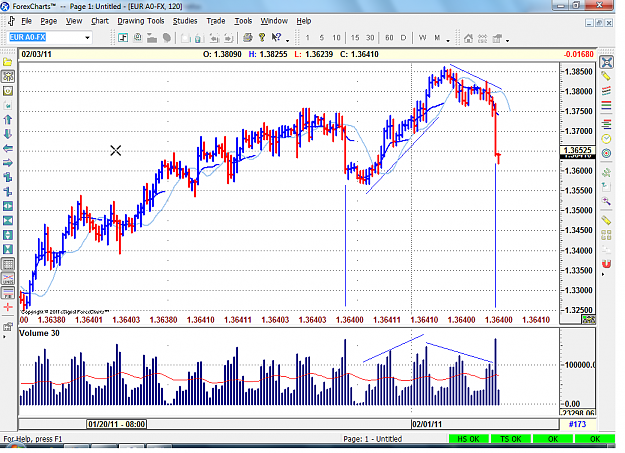The height and width of the screenshot is (453, 625).
Task: Click the Volume 30 study label
Action: (39, 333)
